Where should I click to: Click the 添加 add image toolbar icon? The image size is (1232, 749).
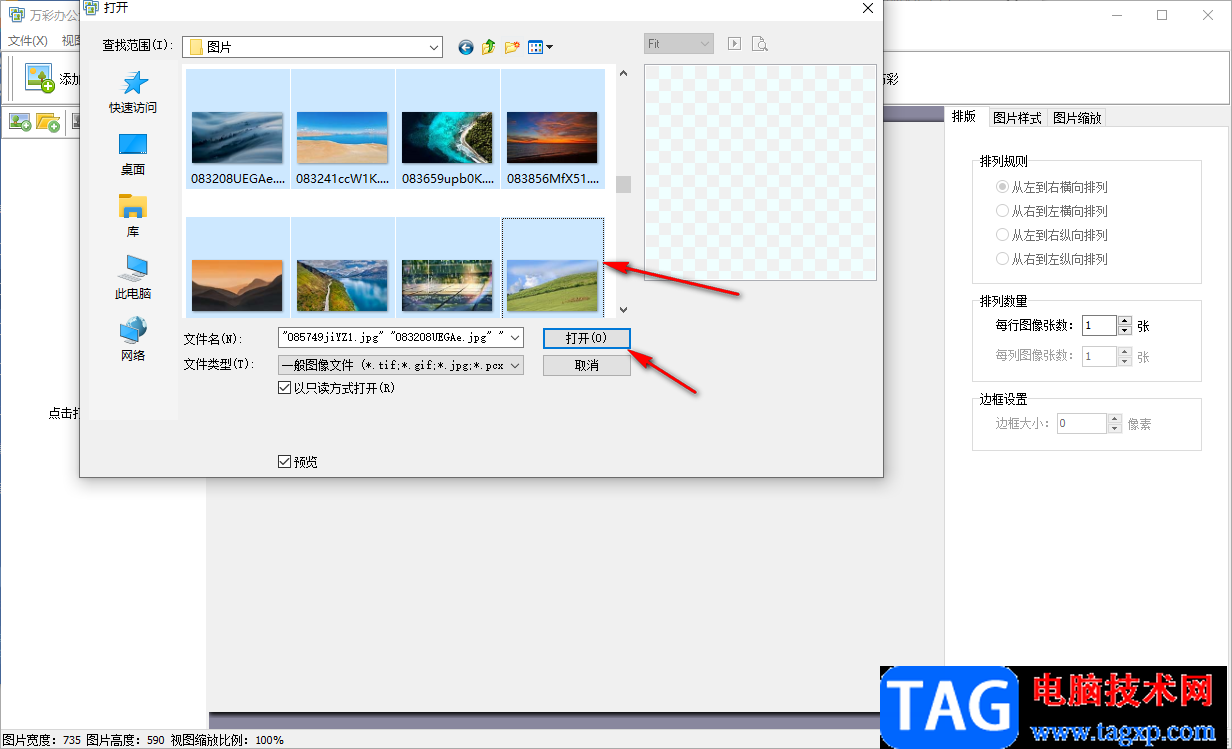point(39,78)
